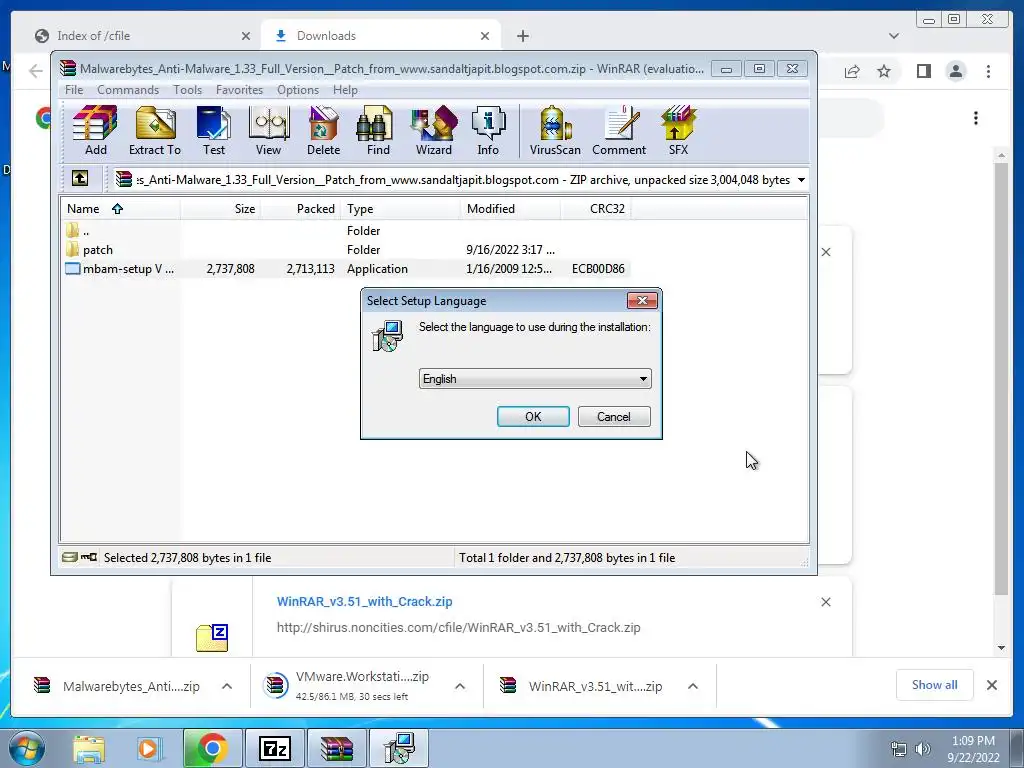The width and height of the screenshot is (1024, 768).
Task: Sort file list by the Type column
Action: (x=400, y=209)
